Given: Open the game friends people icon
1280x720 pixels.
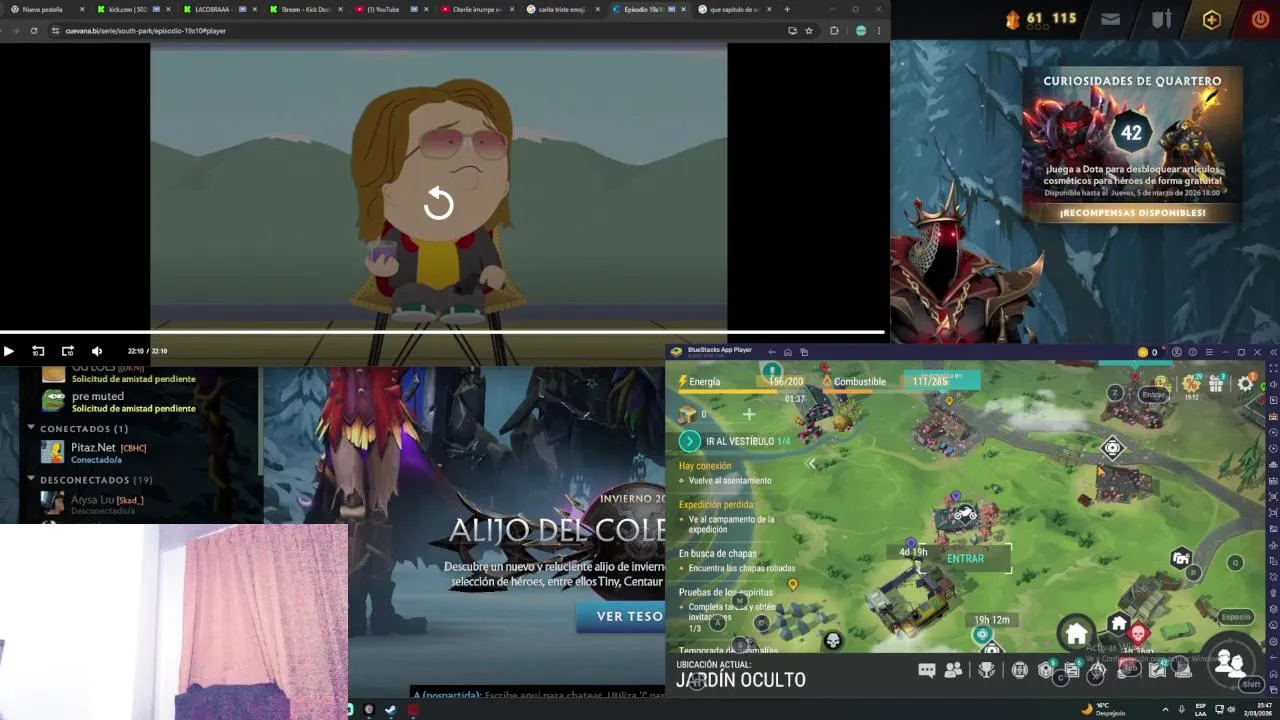Looking at the screenshot, I should 953,671.
